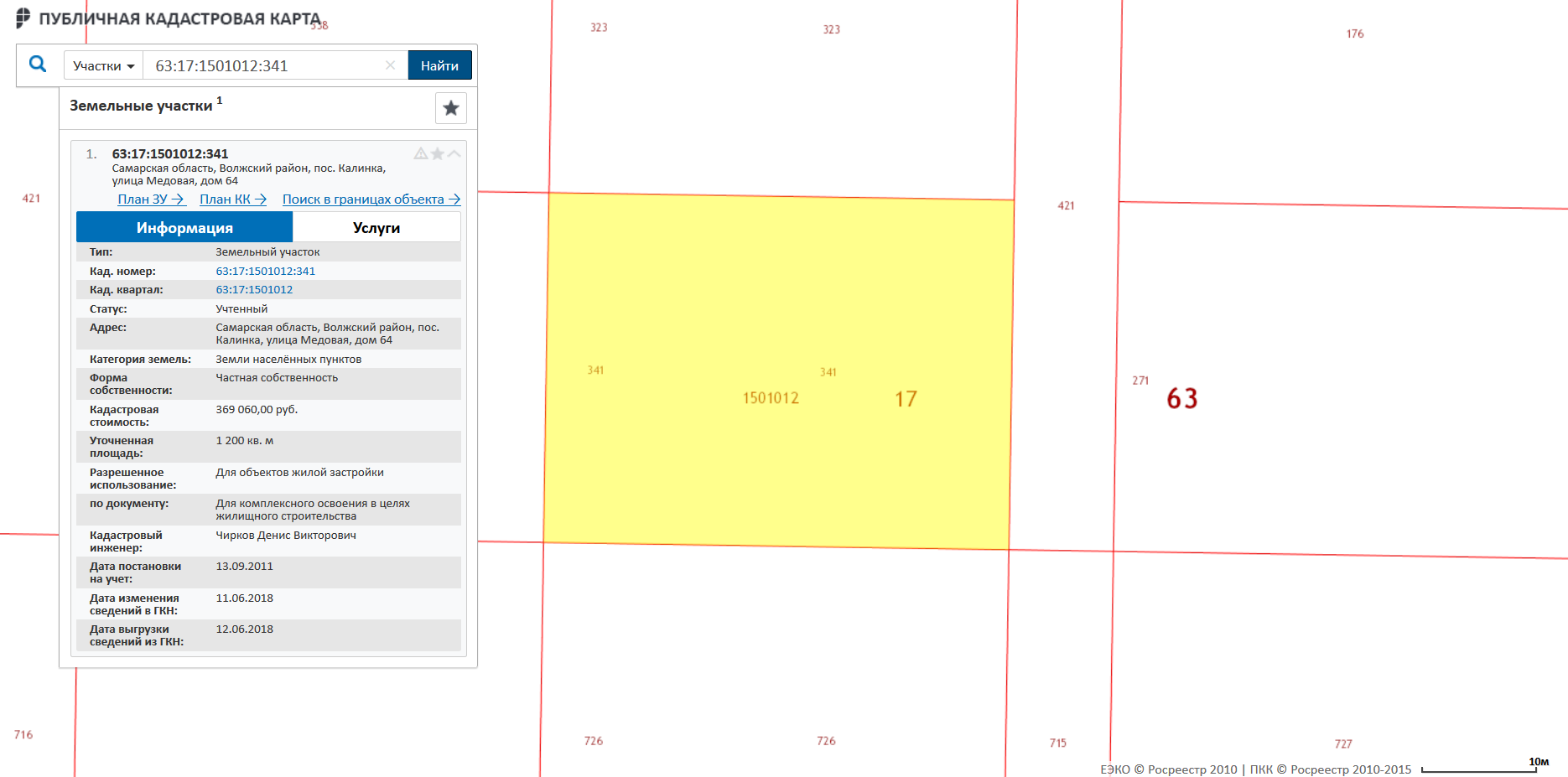Open the План ЗУ link
Image resolution: width=1568 pixels, height=777 pixels.
[151, 199]
